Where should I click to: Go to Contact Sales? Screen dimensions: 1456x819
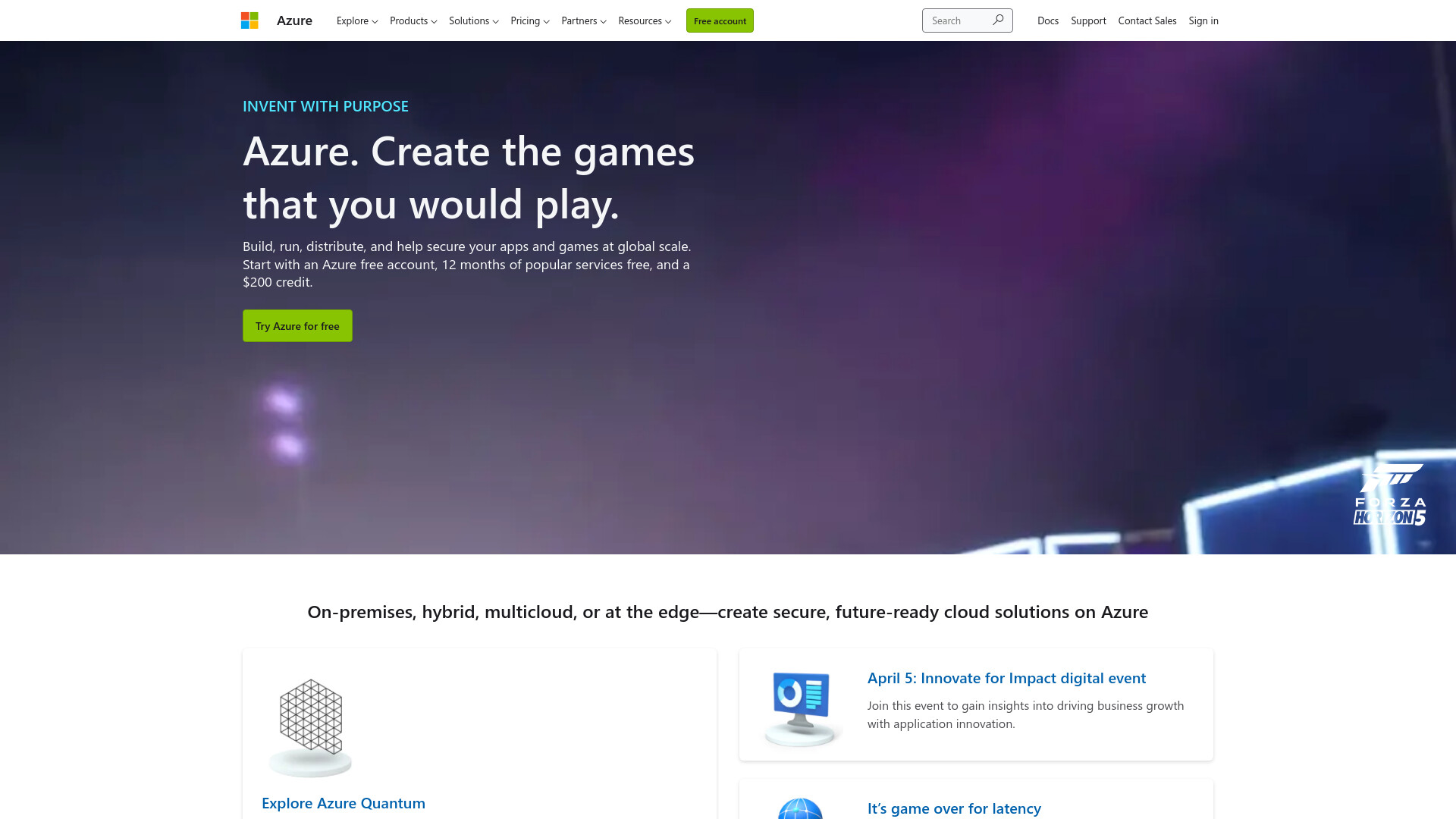pos(1147,20)
